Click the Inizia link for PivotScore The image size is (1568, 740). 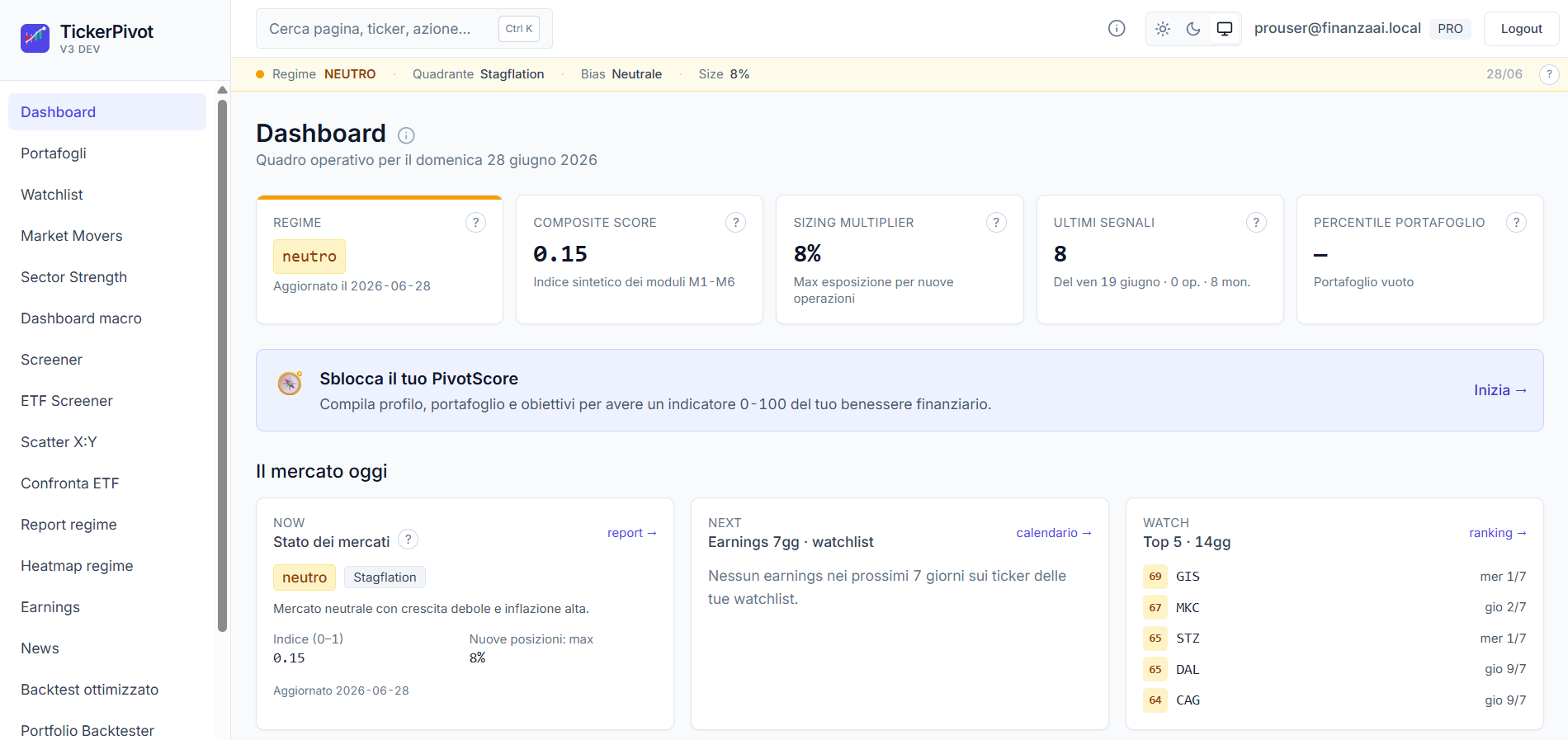pos(1500,390)
